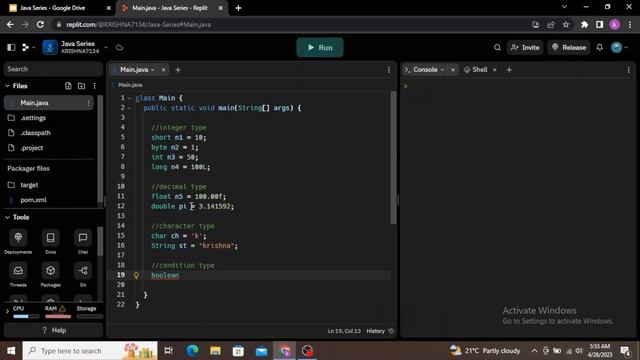Click the Storage usage bar

point(90,316)
